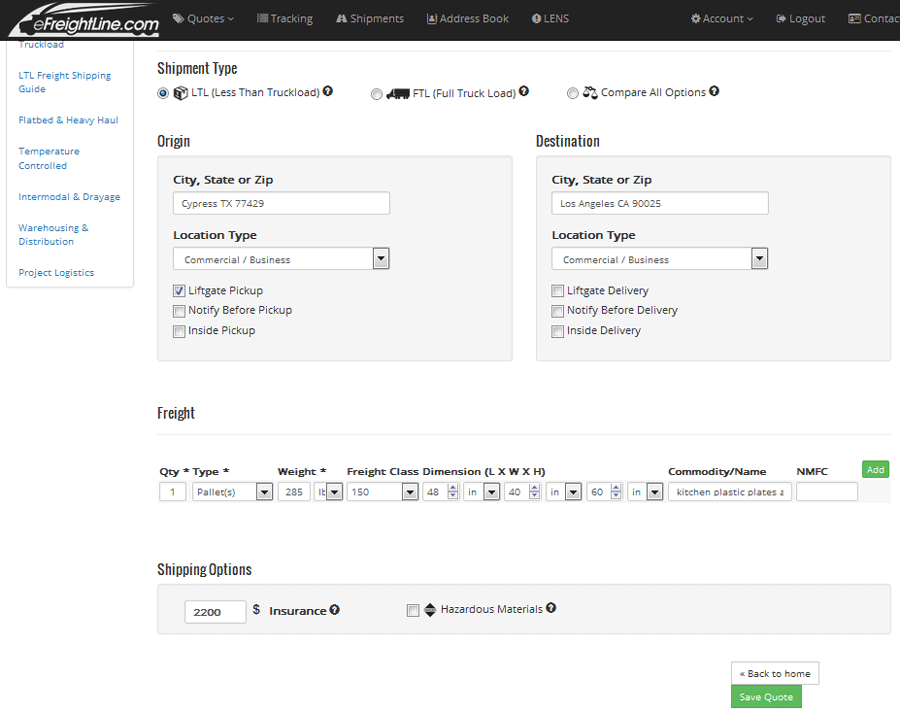Open Origin Location Type dropdown
Screen dimensions: 900x712
281,259
